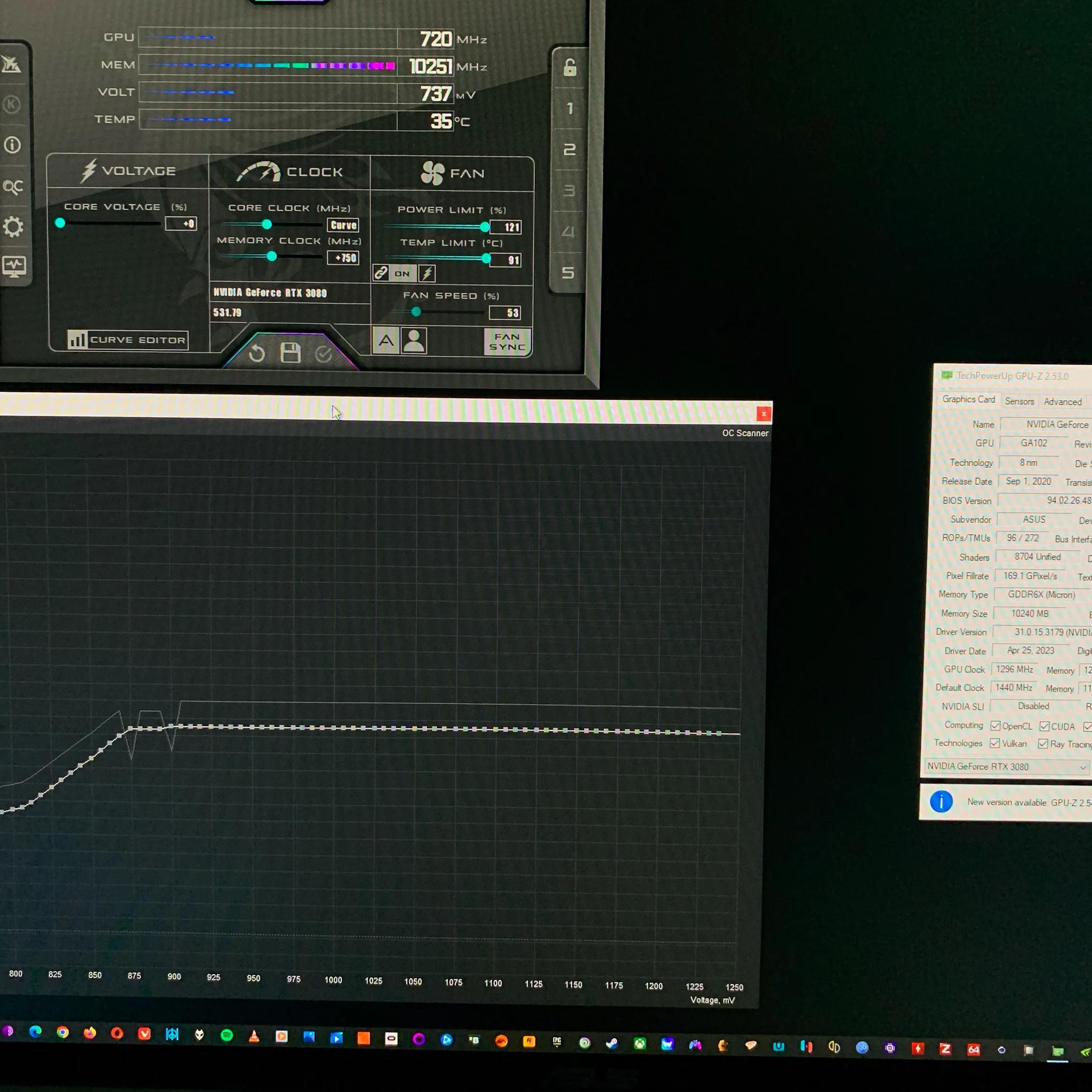Click the Core Voltage value field
This screenshot has width=1092, height=1092.
tap(181, 224)
